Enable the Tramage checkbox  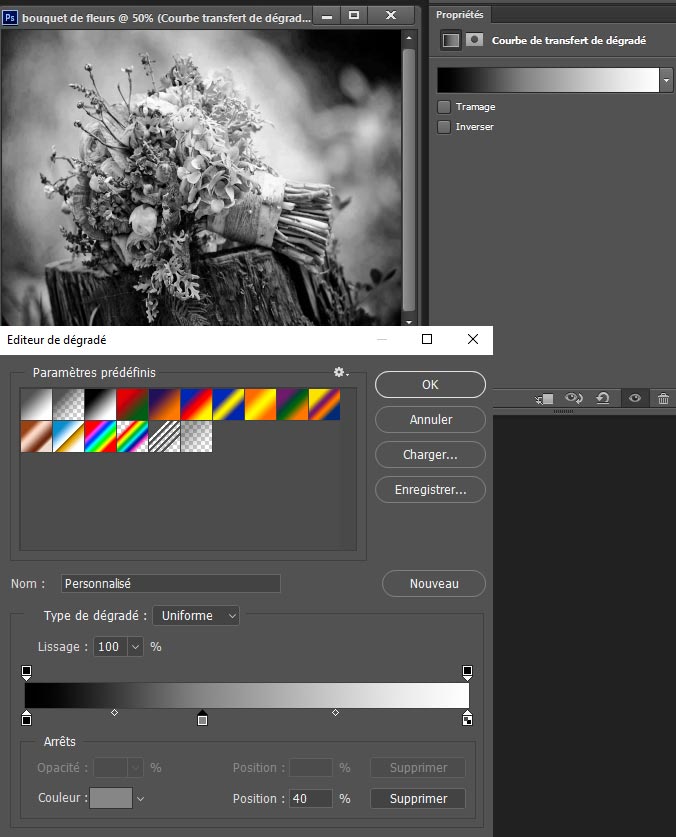pos(444,106)
